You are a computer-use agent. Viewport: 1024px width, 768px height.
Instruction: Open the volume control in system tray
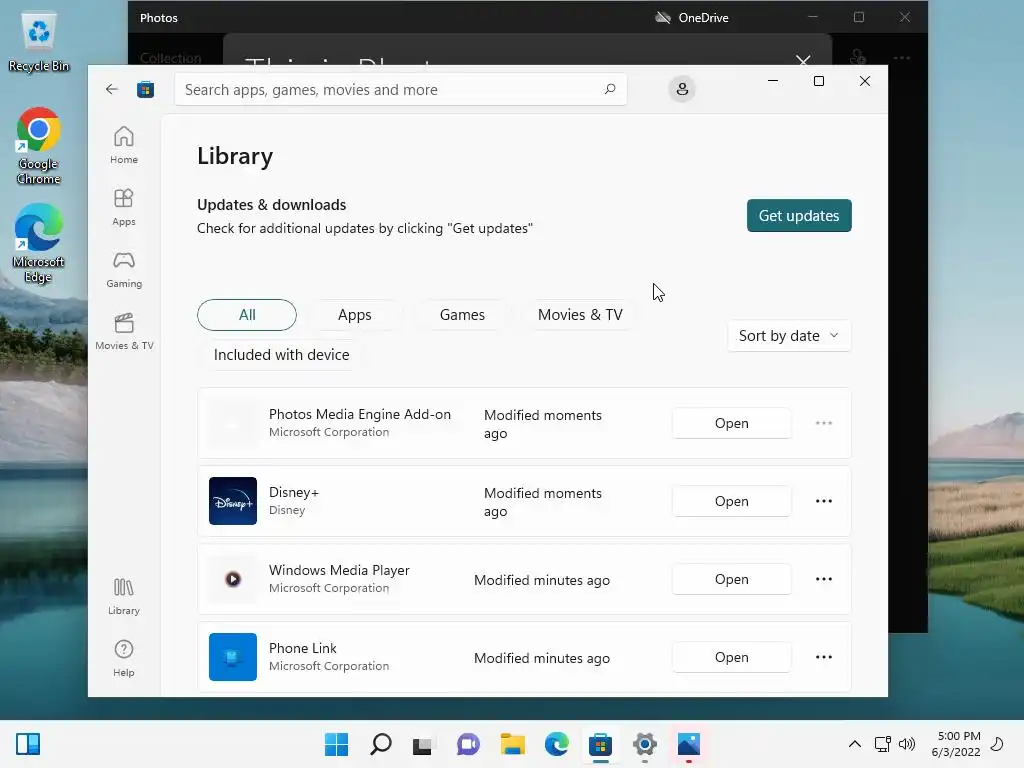click(x=907, y=744)
